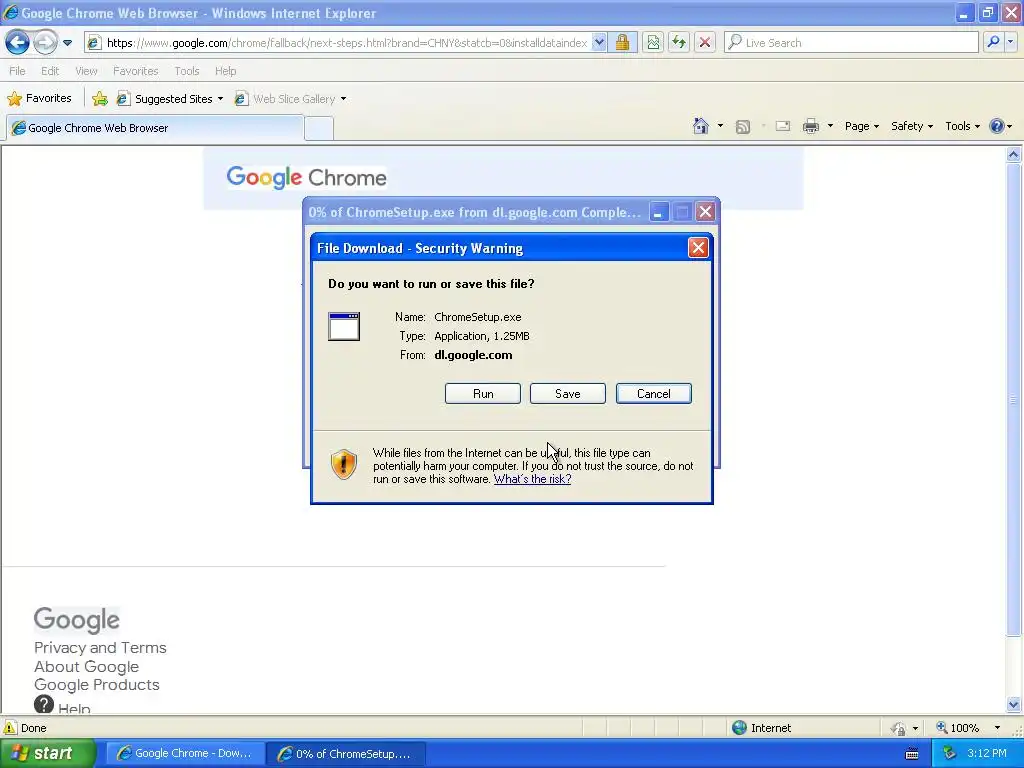Viewport: 1024px width, 768px height.
Task: Click the Internet zone globe icon
Action: point(739,728)
